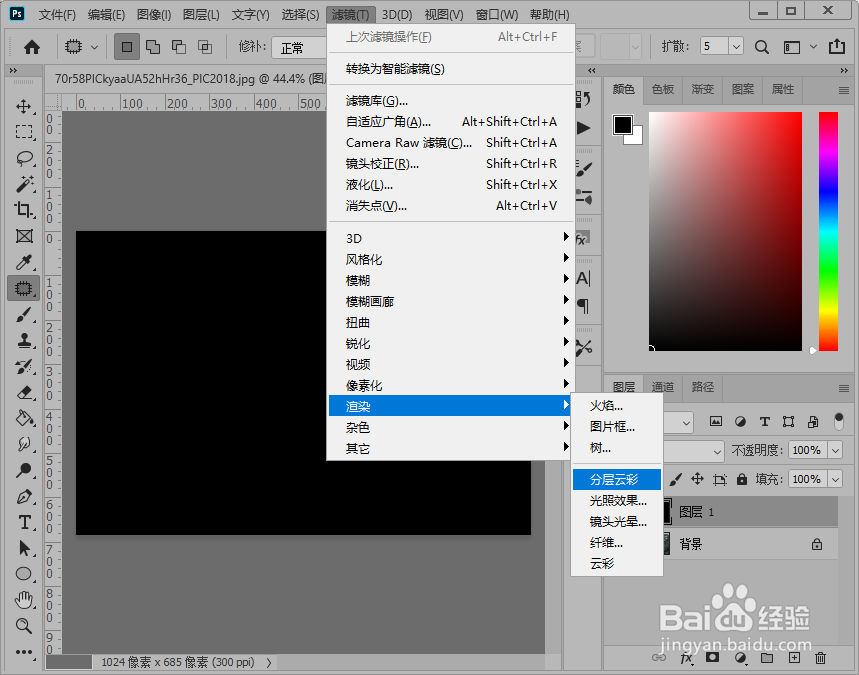Select the Lasso tool
Viewport: 859px width, 675px height.
click(22, 159)
